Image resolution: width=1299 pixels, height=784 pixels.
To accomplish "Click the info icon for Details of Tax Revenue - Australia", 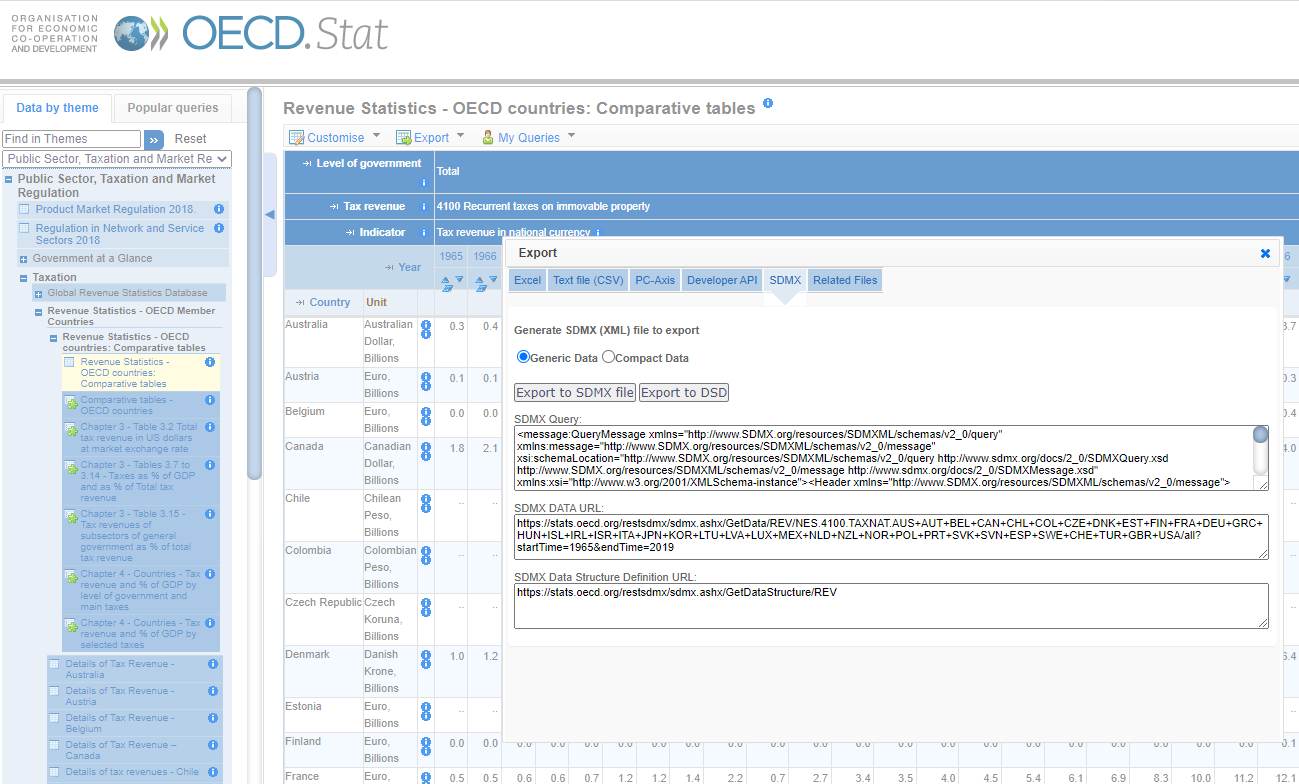I will 213,664.
